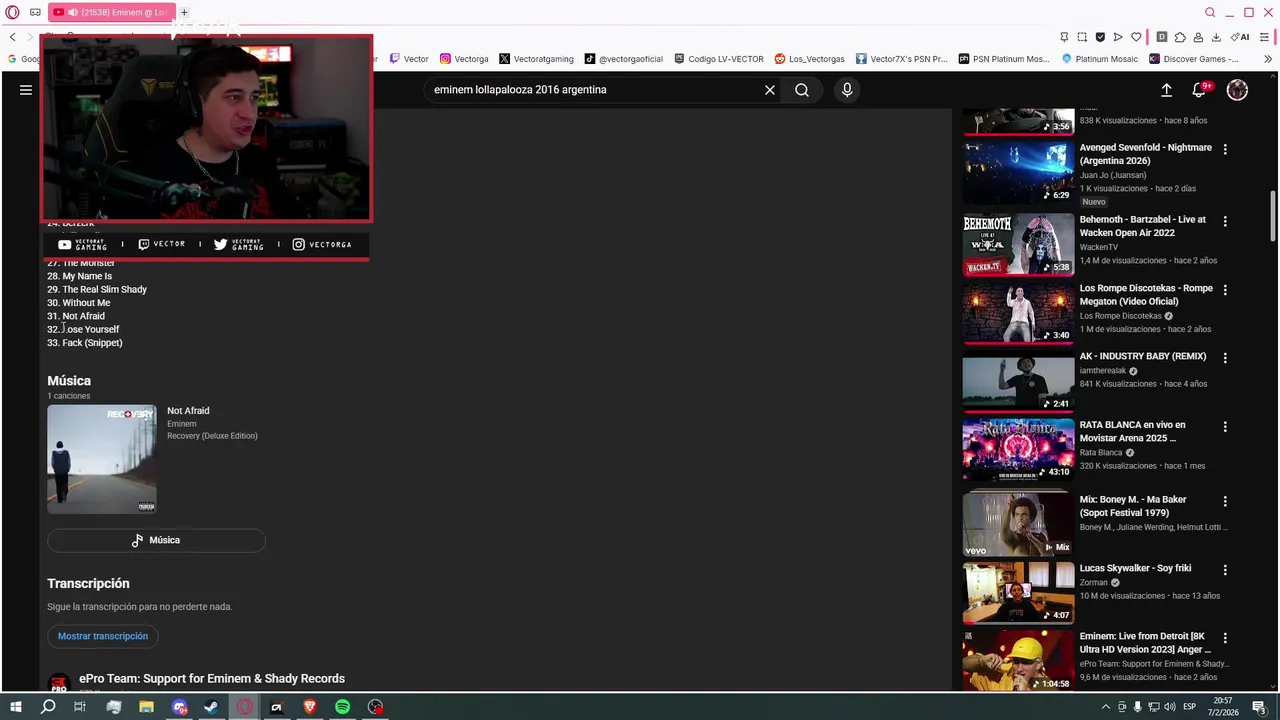This screenshot has width=1280, height=720.
Task: Open Brave browser from the taskbar
Action: click(x=309, y=707)
